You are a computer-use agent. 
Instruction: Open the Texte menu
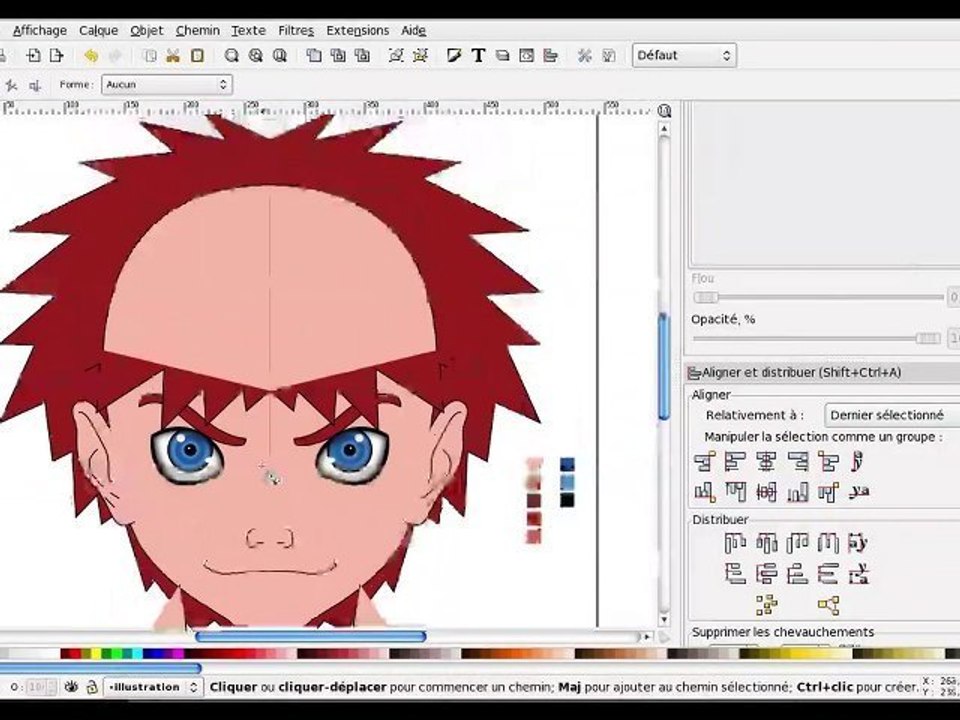[x=249, y=30]
